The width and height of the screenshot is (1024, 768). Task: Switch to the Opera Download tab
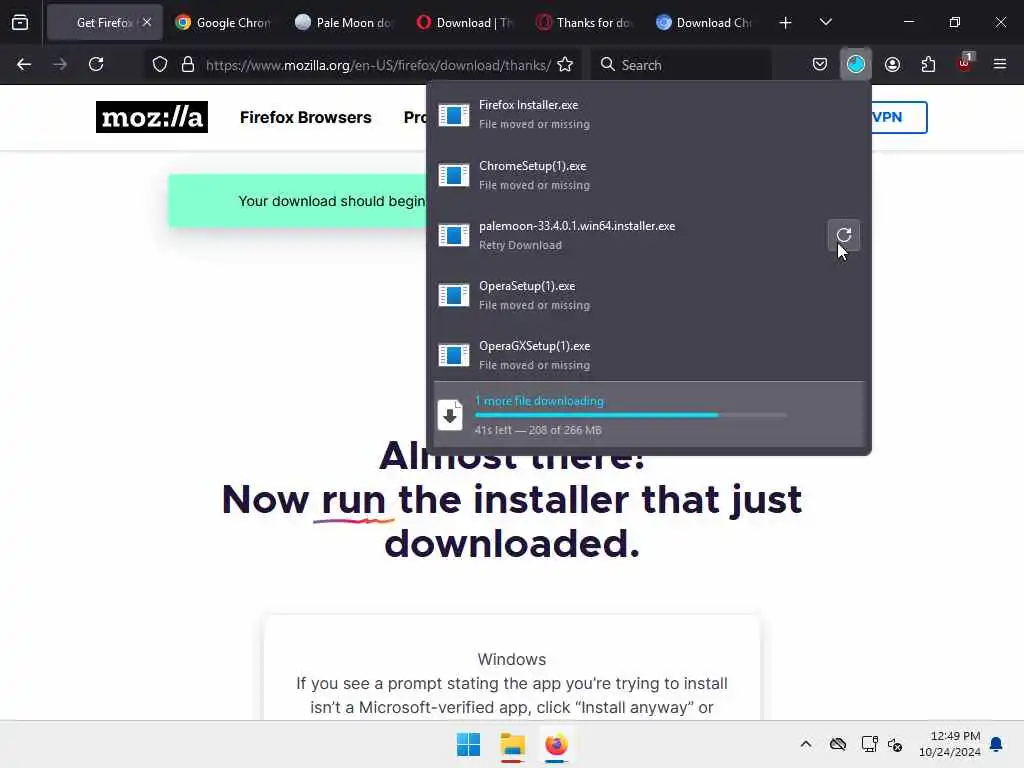465,22
